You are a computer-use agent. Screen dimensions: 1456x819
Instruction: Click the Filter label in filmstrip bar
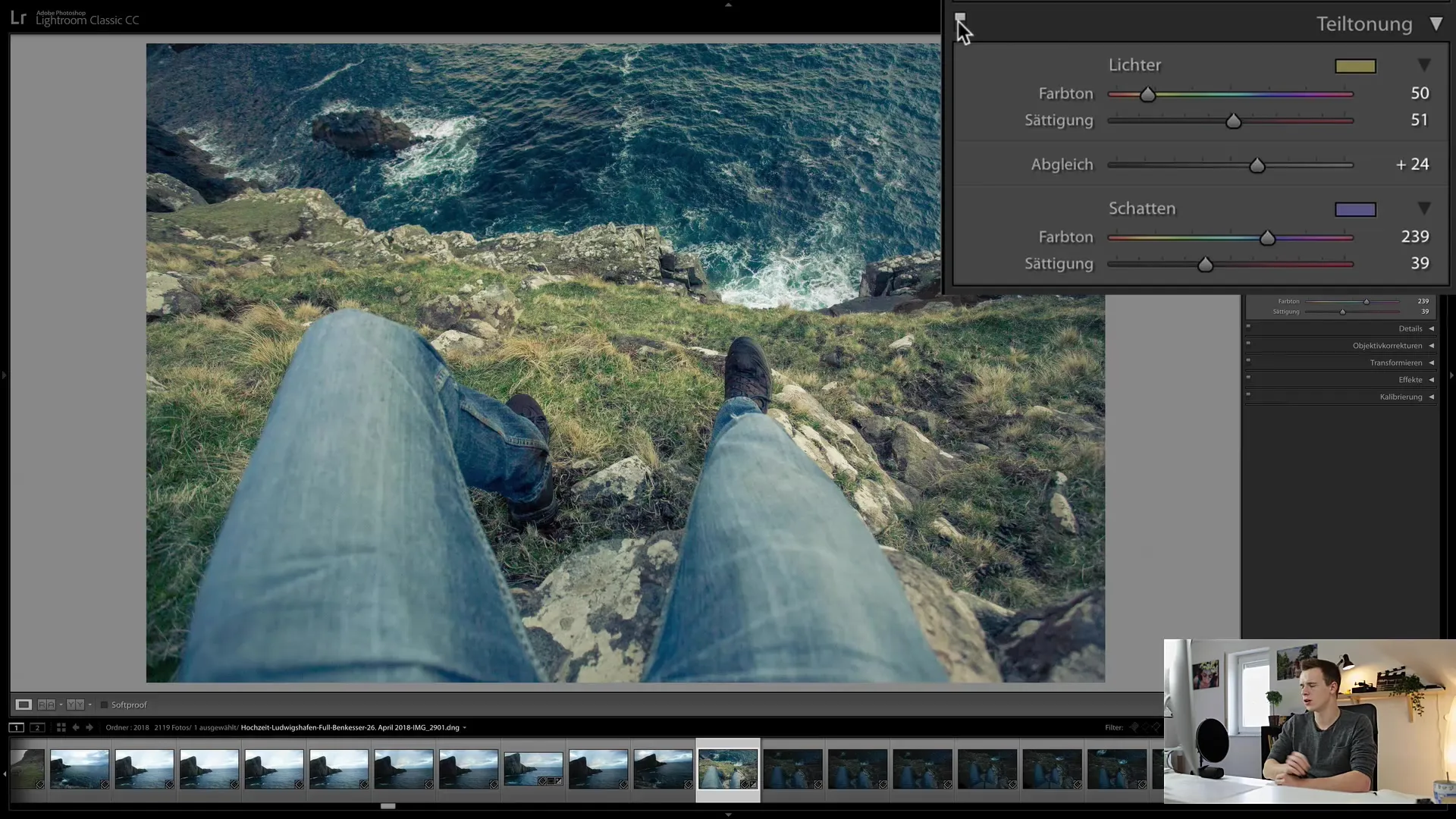coord(1113,728)
